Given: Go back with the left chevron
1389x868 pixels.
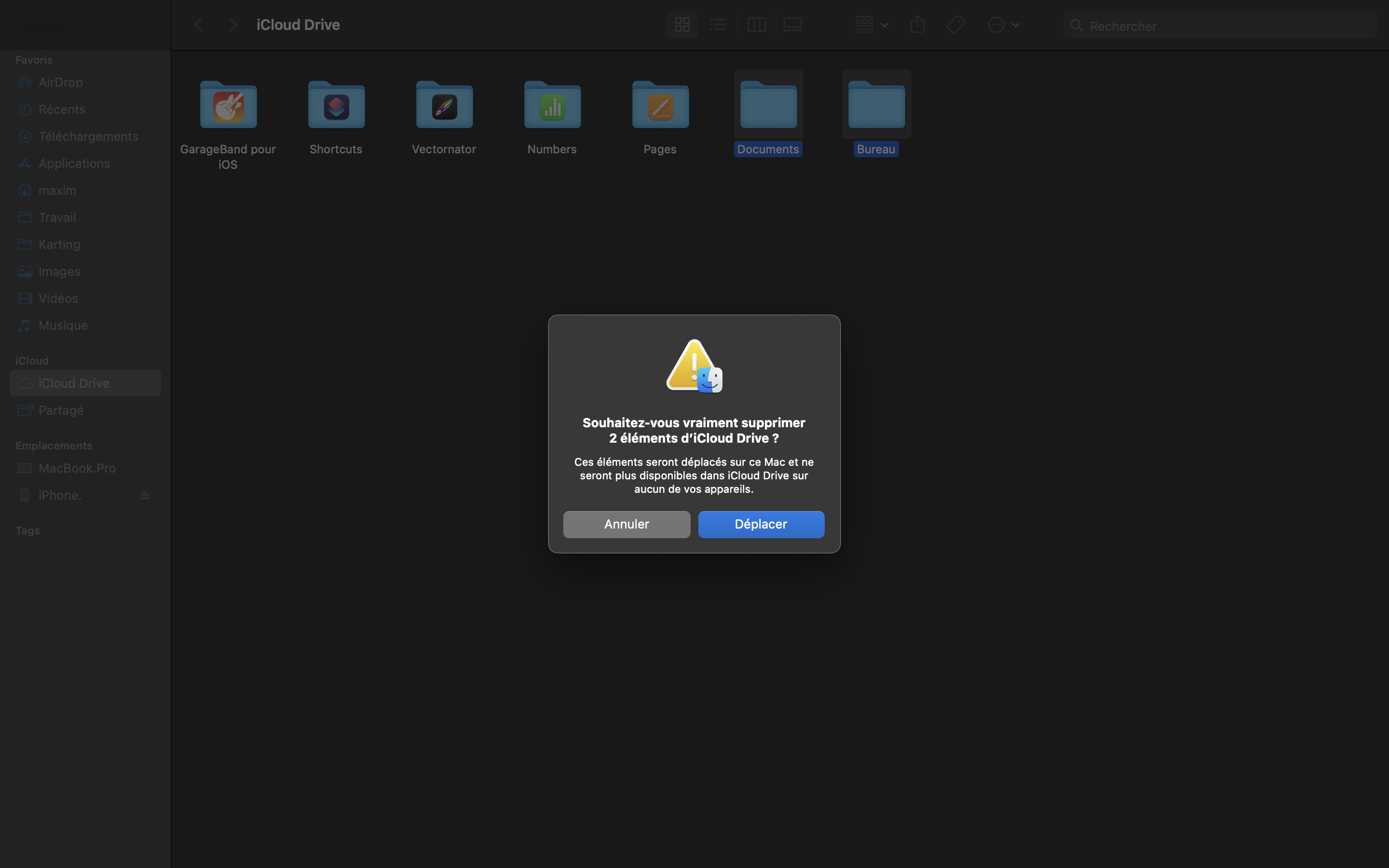Looking at the screenshot, I should tap(199, 25).
